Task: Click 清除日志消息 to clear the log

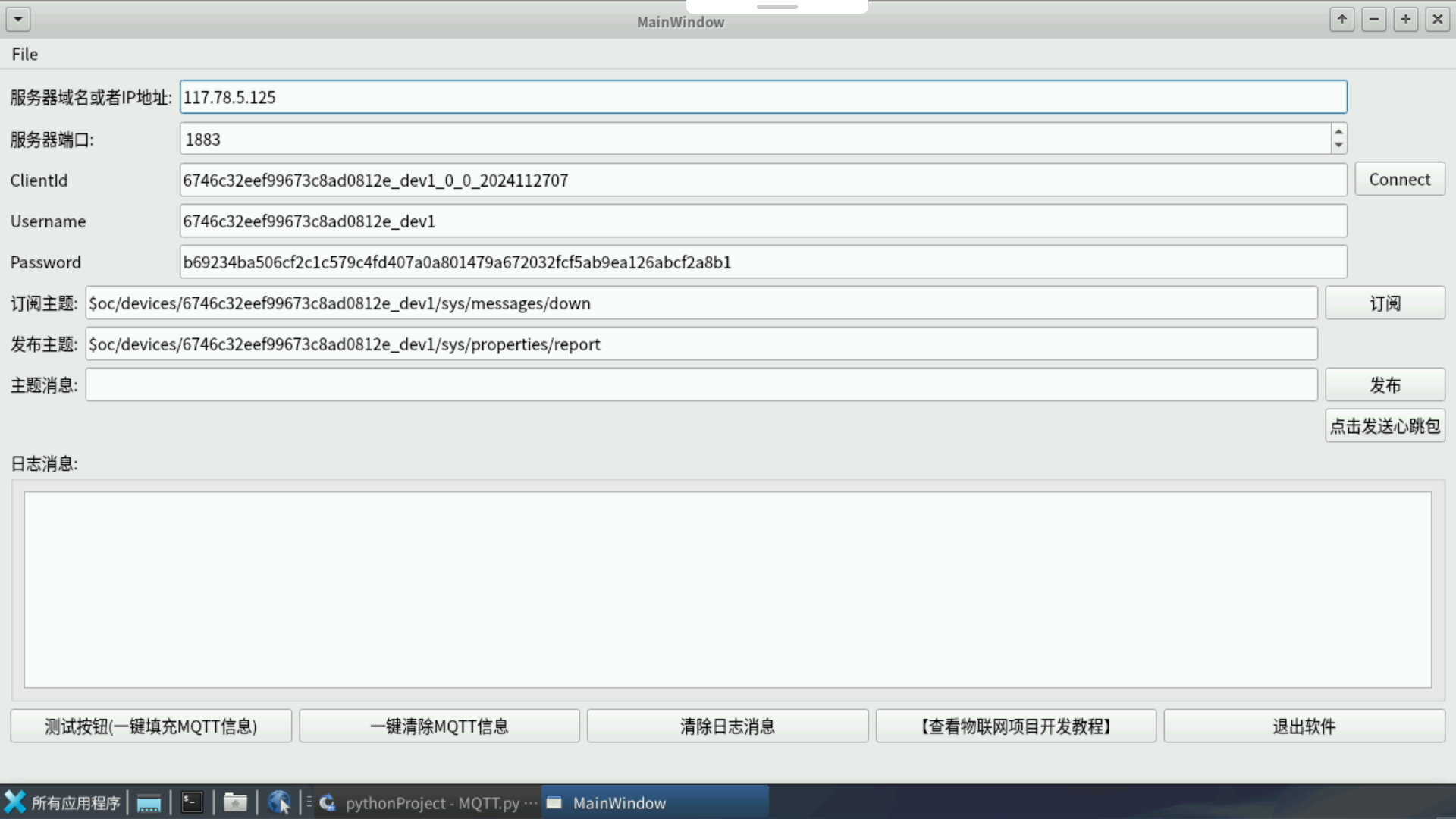Action: point(727,726)
